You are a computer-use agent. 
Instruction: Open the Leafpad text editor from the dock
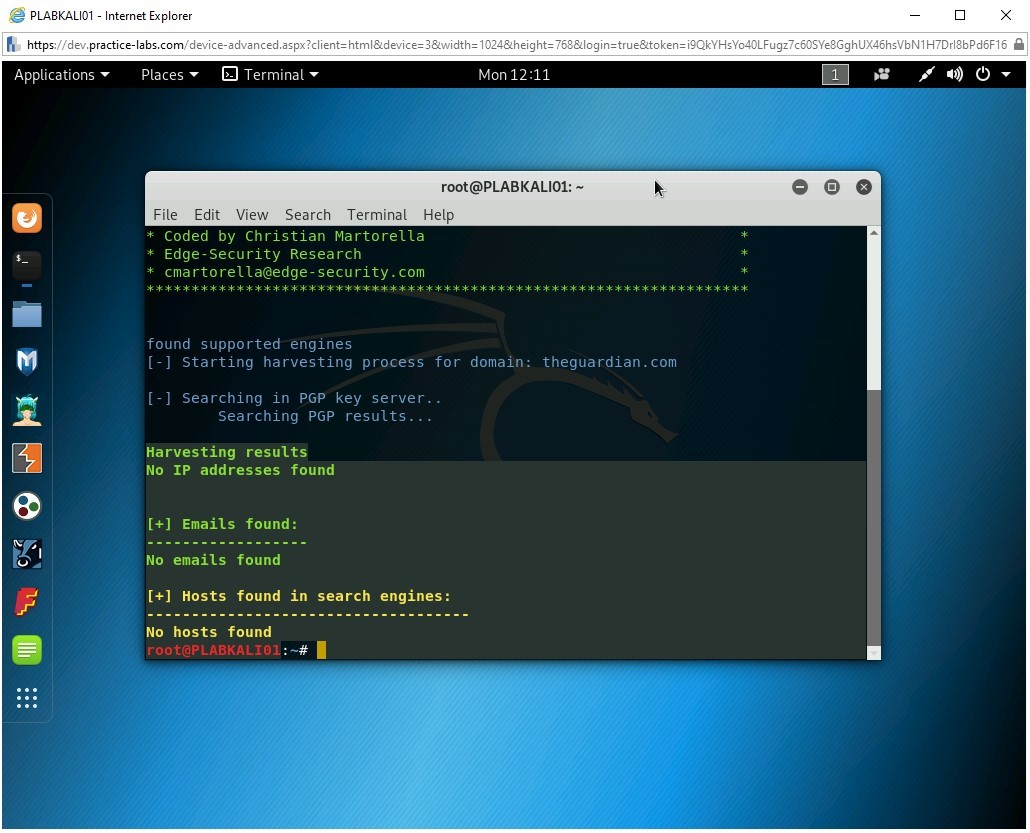click(x=27, y=649)
